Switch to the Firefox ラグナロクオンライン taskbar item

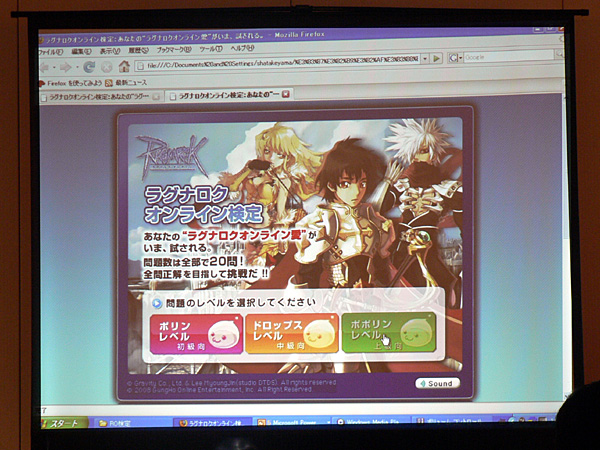(x=213, y=423)
